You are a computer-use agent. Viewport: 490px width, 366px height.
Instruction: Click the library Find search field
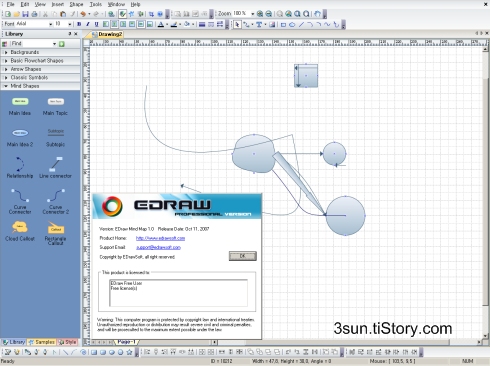pyautogui.click(x=33, y=44)
